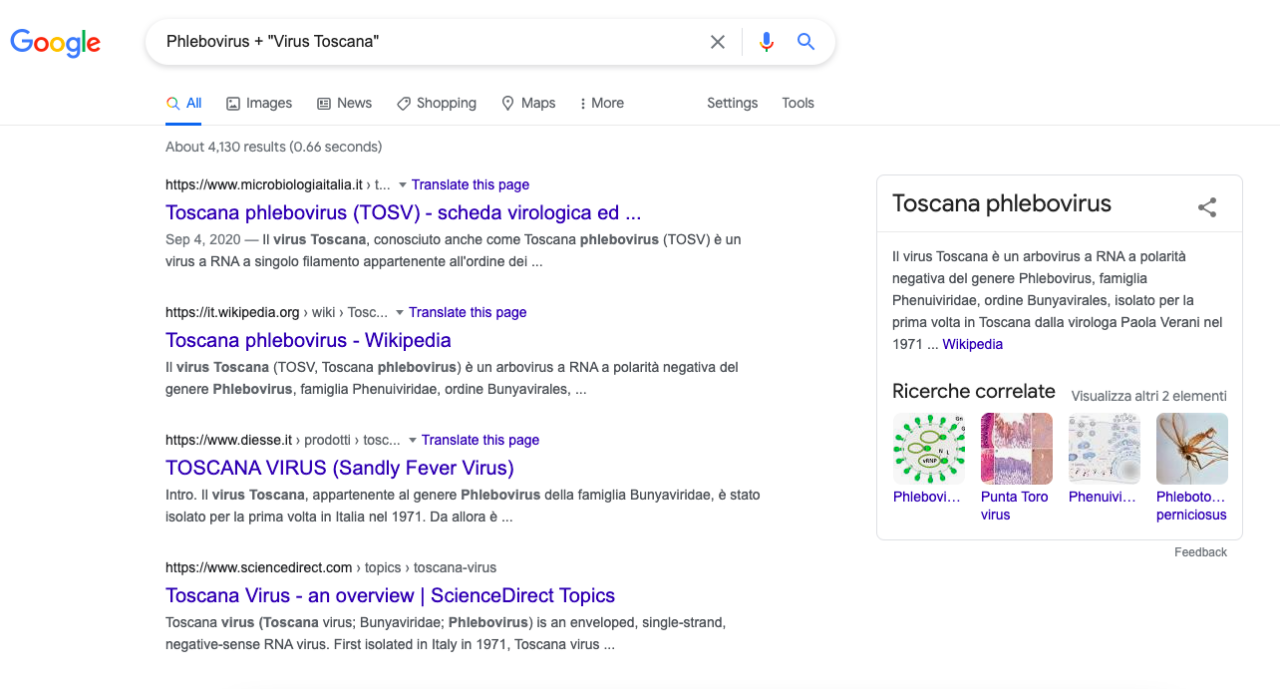Viewport: 1280px width, 689px height.
Task: Open the ScienceDirect Toscana Virus overview link
Action: [x=390, y=596]
